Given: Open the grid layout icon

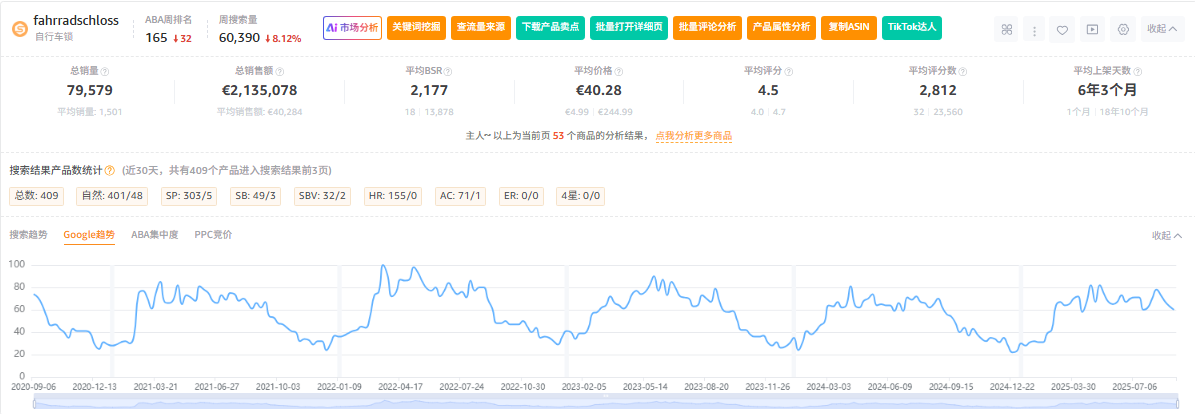Looking at the screenshot, I should pos(1008,29).
